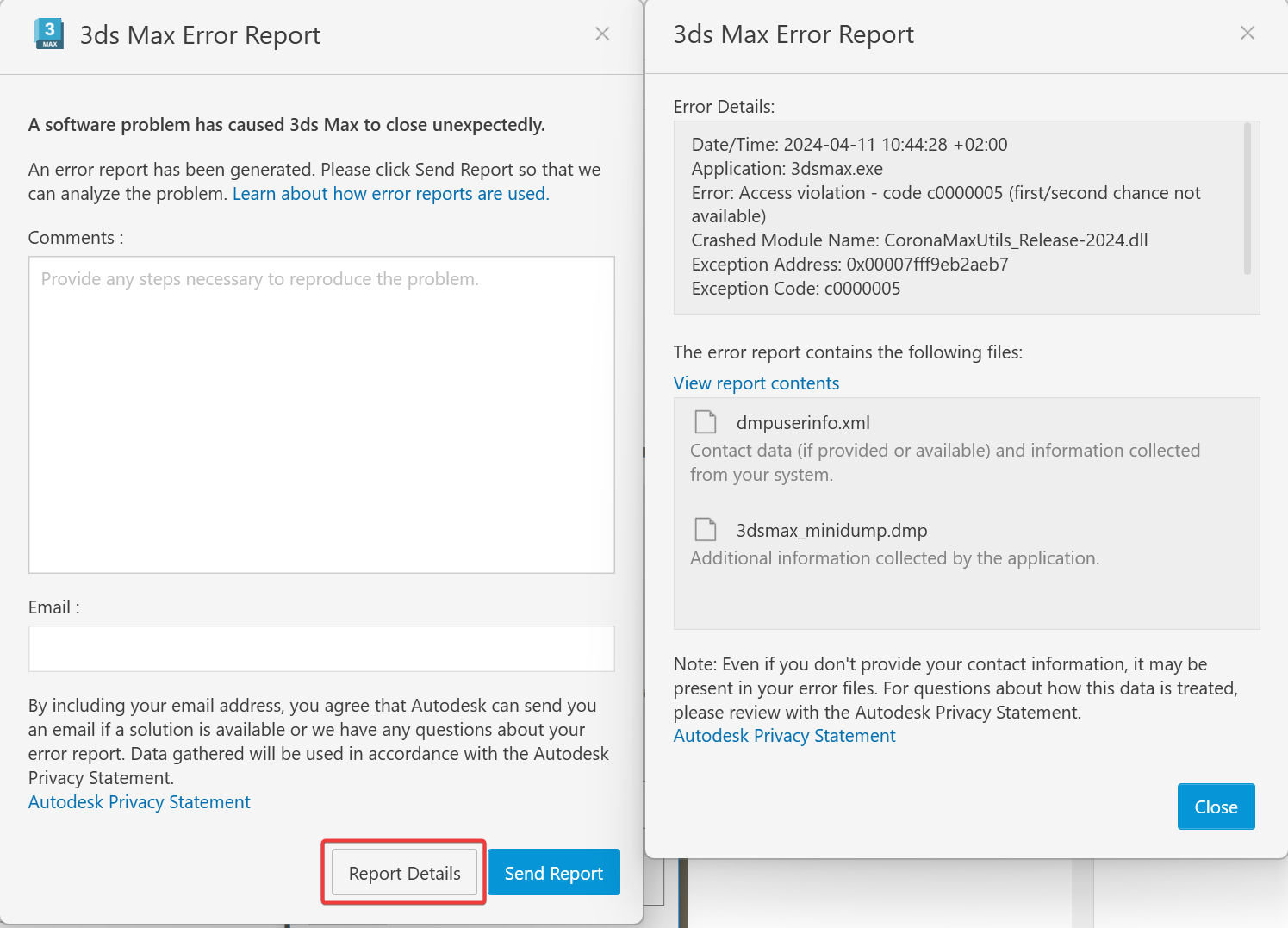Click the blue Close button

(x=1215, y=807)
